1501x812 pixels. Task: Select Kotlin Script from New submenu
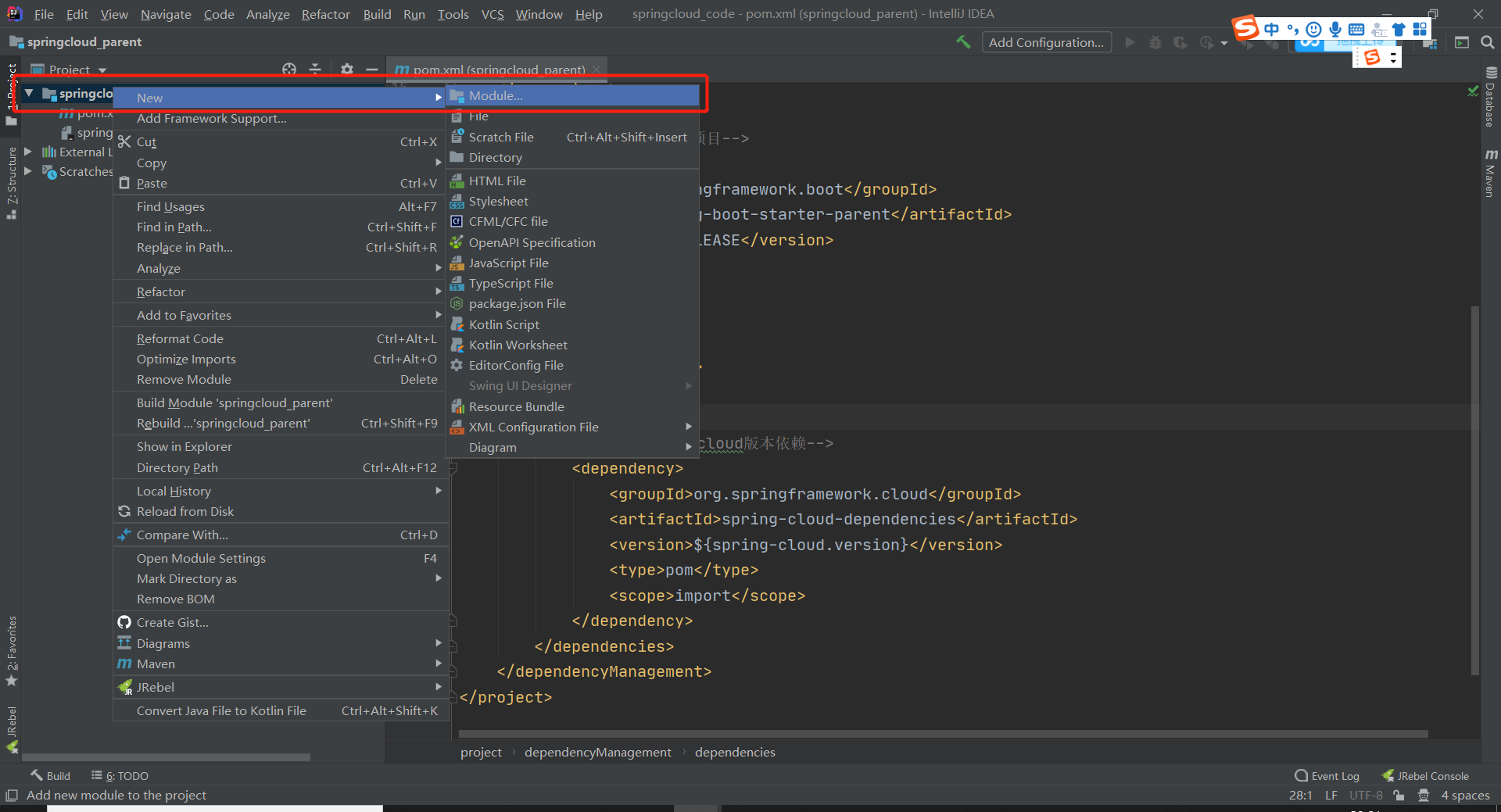click(x=572, y=324)
